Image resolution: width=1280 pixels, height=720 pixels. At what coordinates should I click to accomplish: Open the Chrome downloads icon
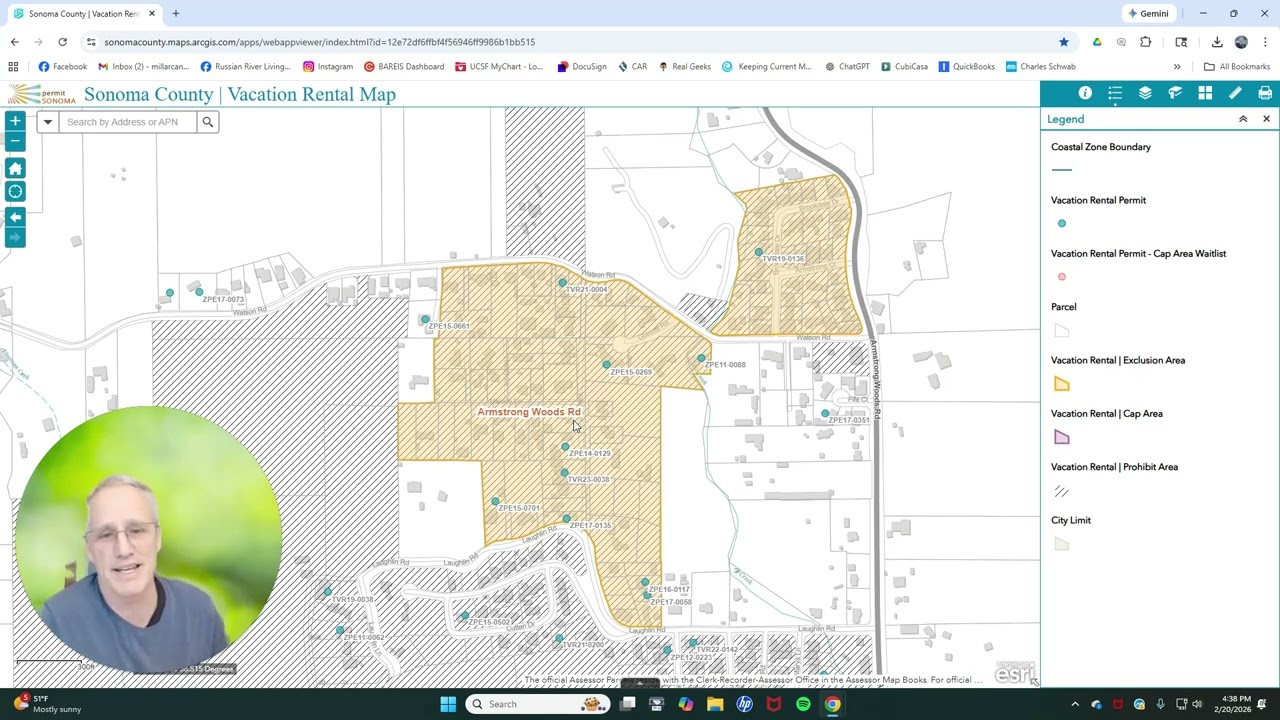pyautogui.click(x=1217, y=42)
